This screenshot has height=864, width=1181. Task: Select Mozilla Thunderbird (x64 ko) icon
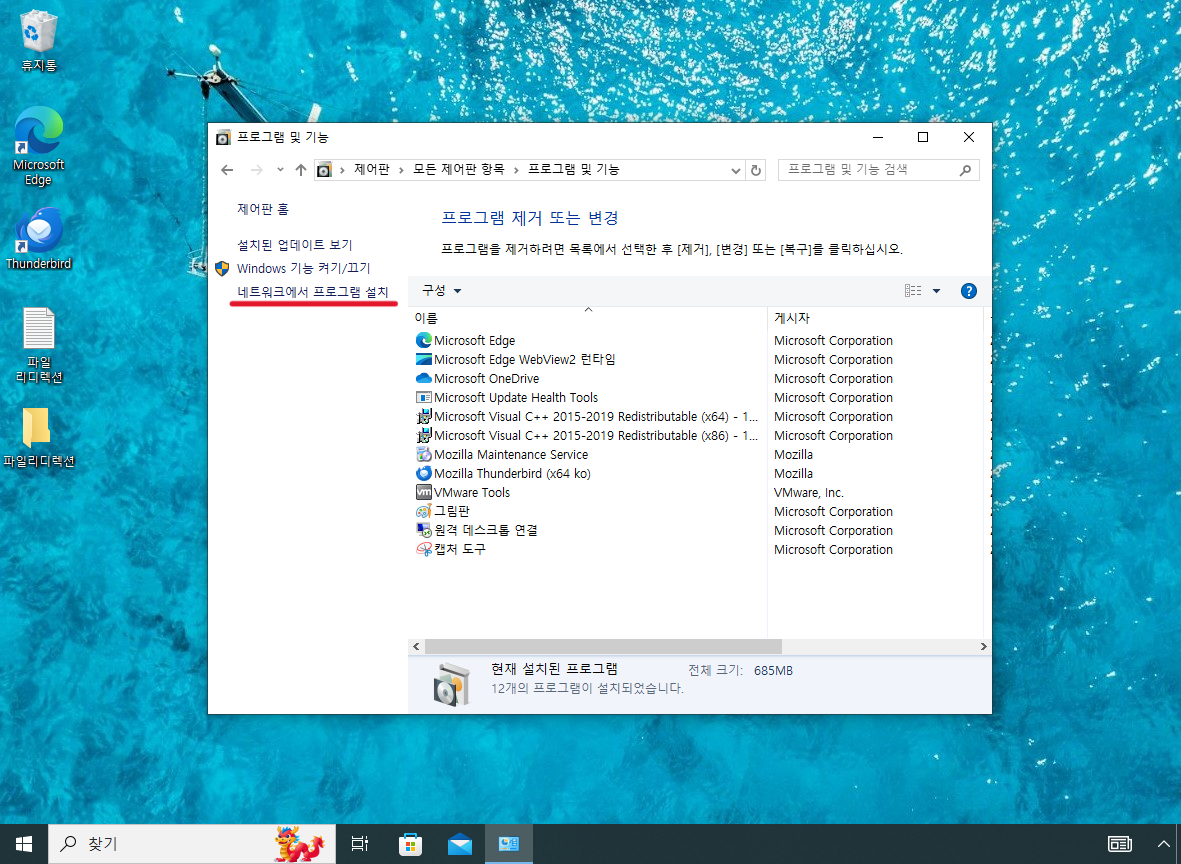tap(424, 473)
